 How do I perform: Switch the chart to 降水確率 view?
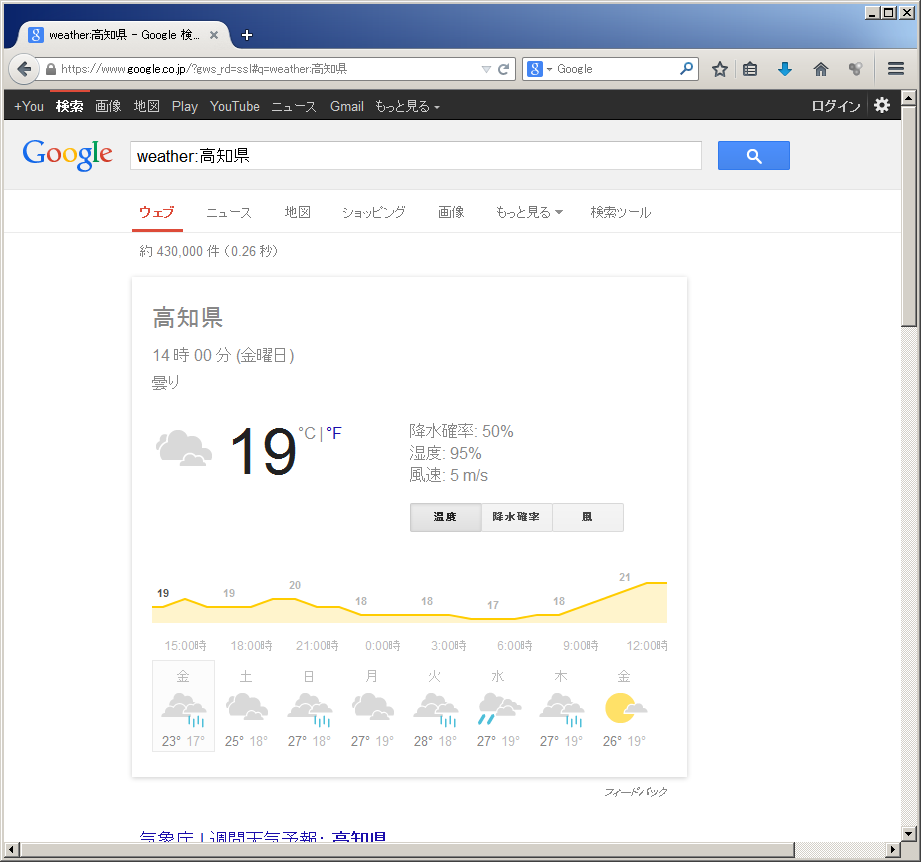[x=516, y=517]
